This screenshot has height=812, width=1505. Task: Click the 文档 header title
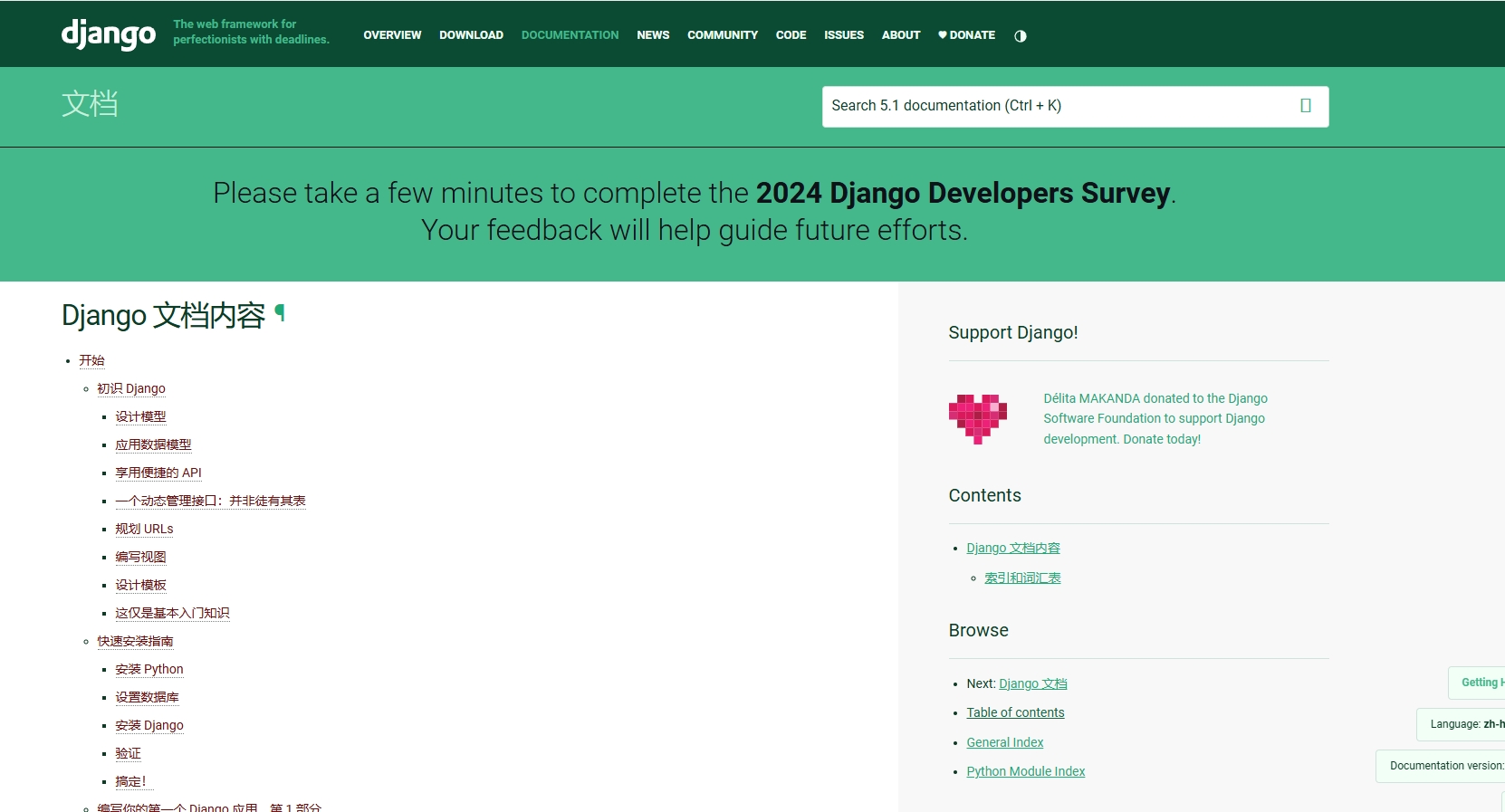[90, 103]
